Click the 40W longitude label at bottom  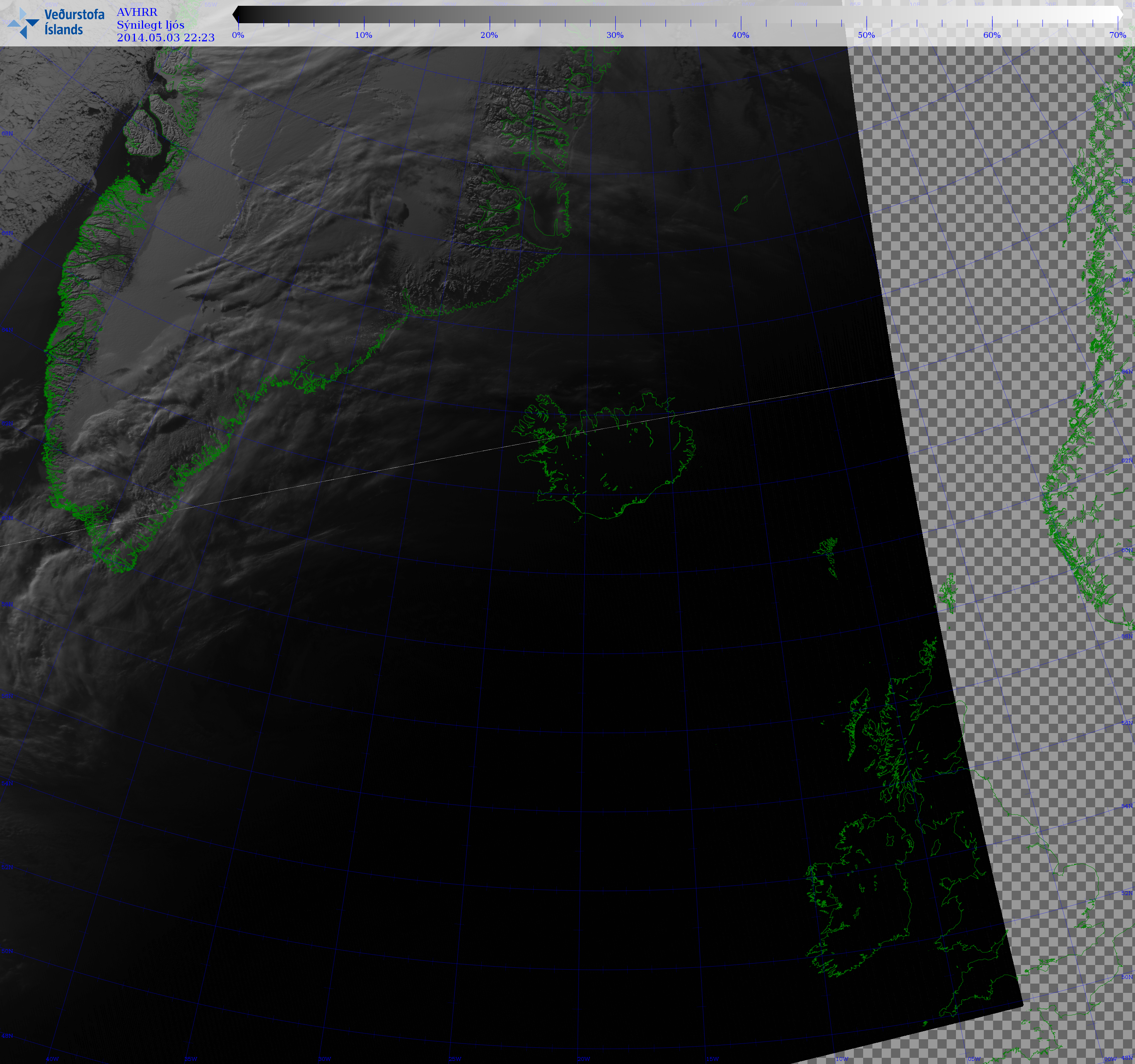point(53,1059)
